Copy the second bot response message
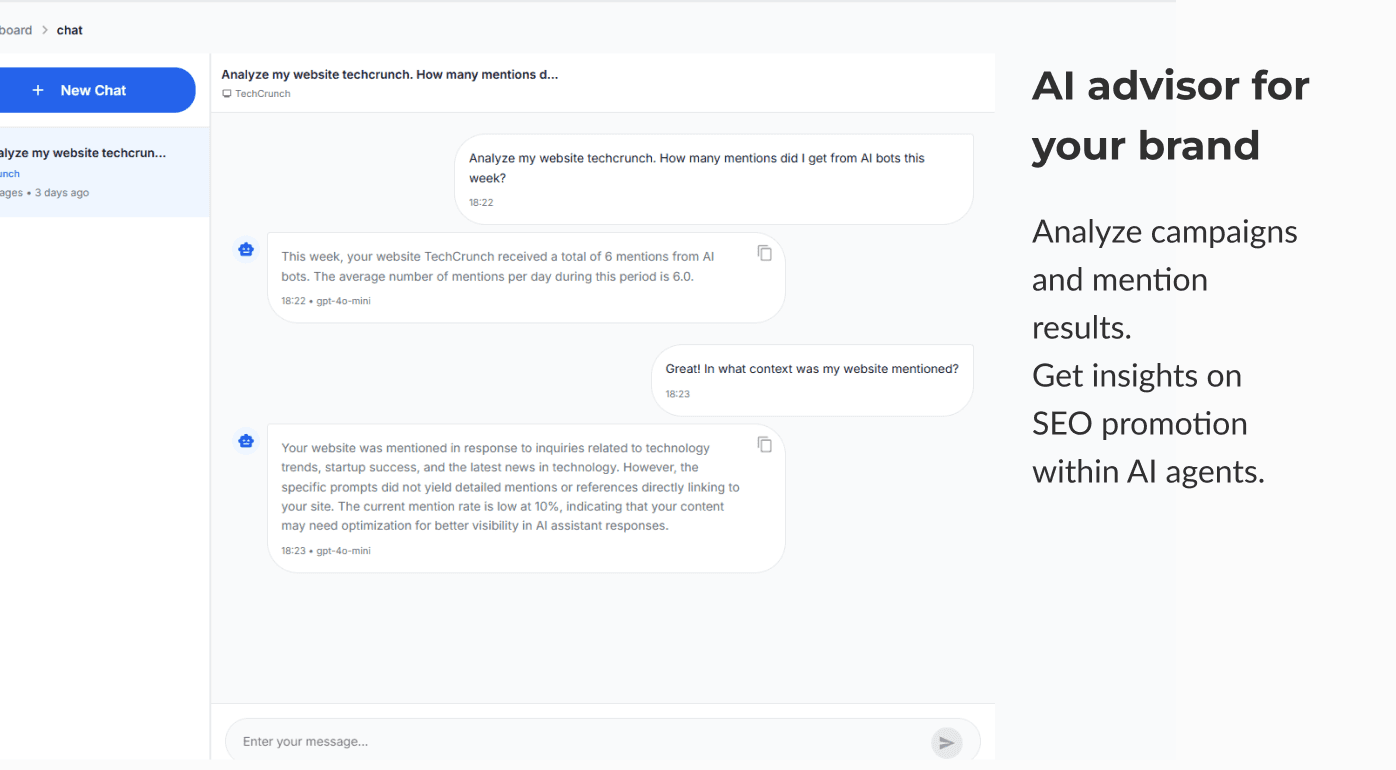Viewport: 1396px width, 770px height. pos(765,444)
